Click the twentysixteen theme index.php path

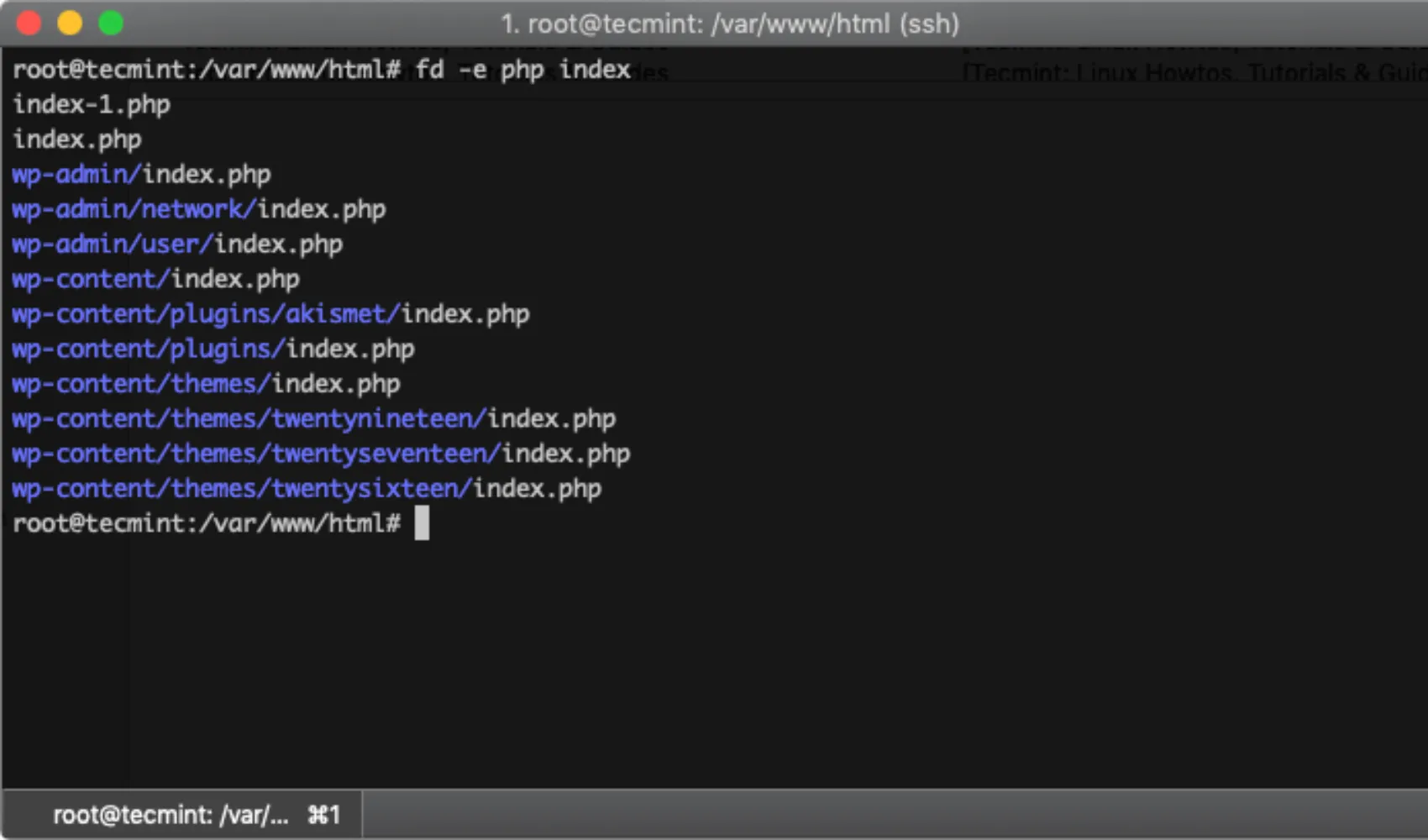(307, 489)
